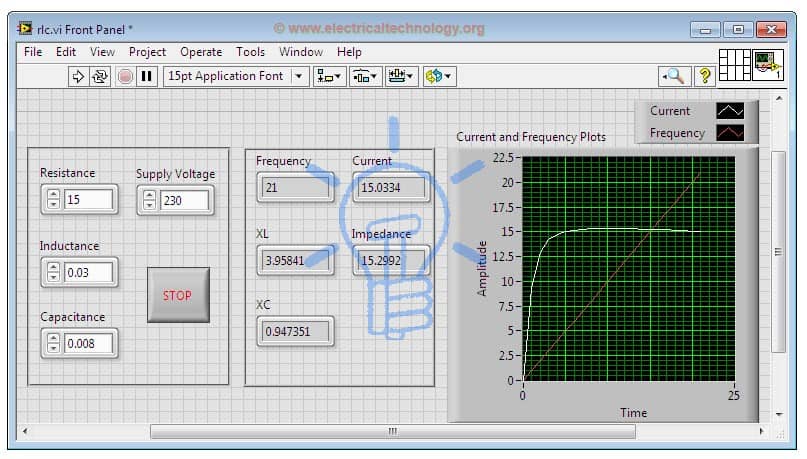Click the XL indicator value 3.95841
Viewport: 807px width, 459px height.
[x=295, y=260]
